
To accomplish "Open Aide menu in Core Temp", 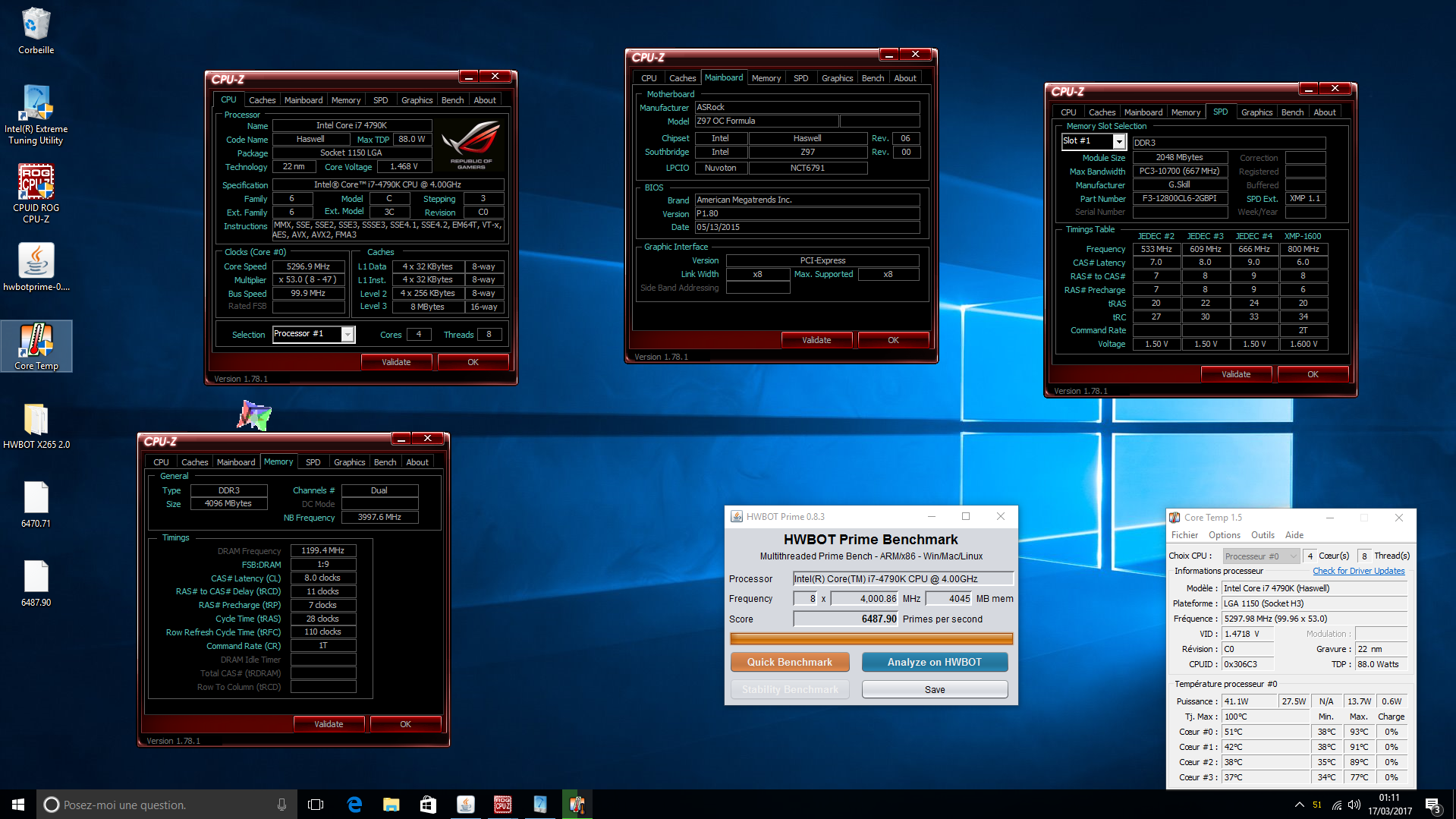I will point(1294,535).
